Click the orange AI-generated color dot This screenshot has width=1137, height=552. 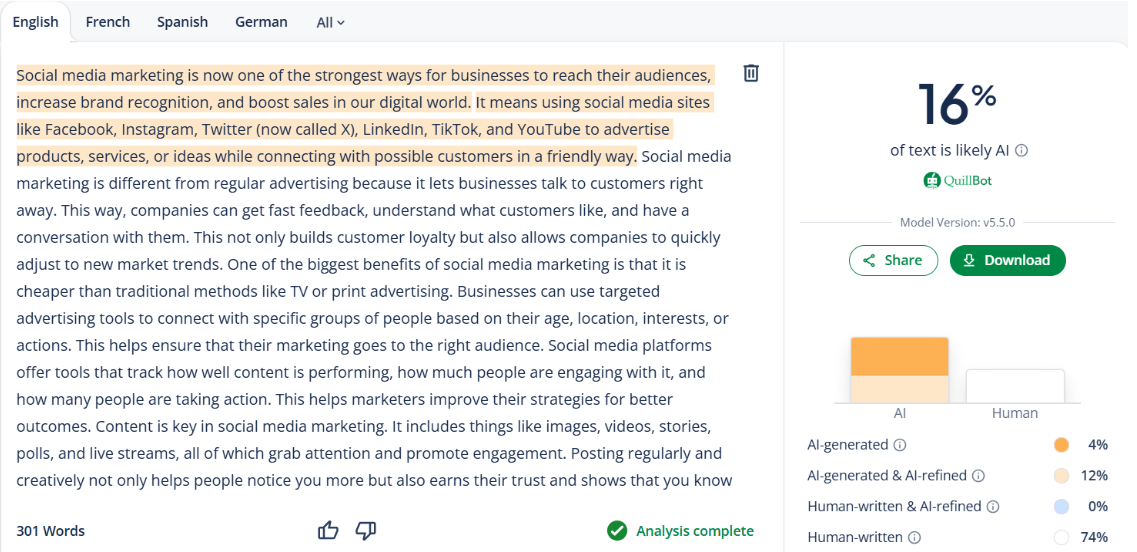(1061, 445)
